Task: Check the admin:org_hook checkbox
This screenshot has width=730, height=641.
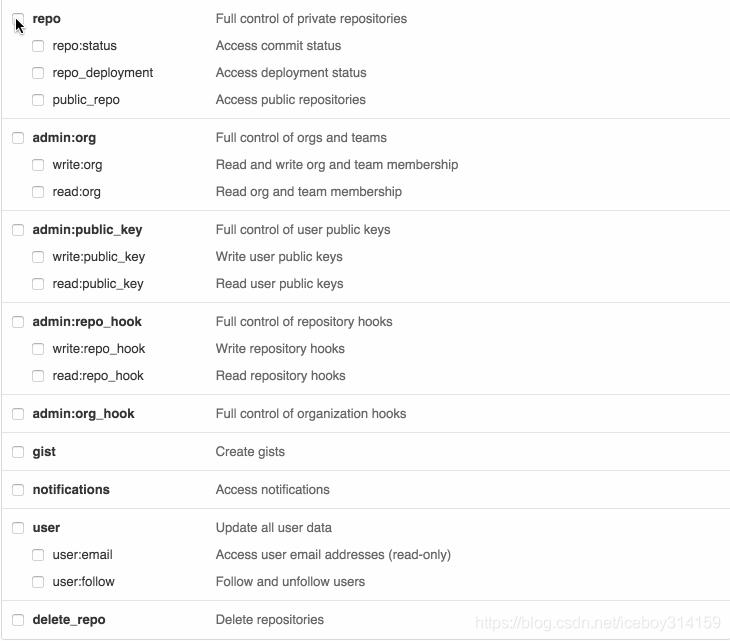Action: 18,414
